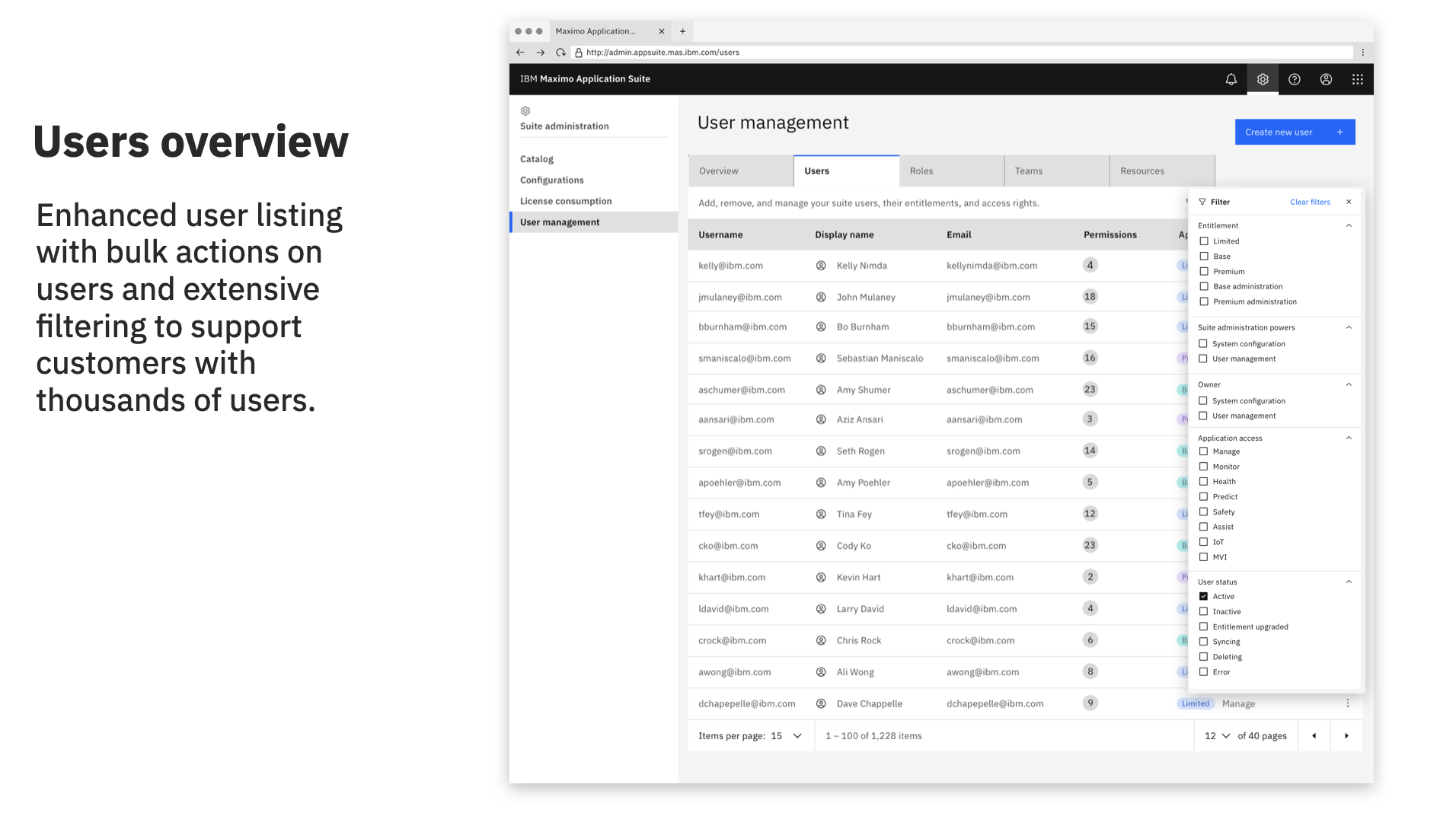Check the Limited entitlement filter
Image resolution: width=1456 pixels, height=813 pixels.
point(1204,241)
